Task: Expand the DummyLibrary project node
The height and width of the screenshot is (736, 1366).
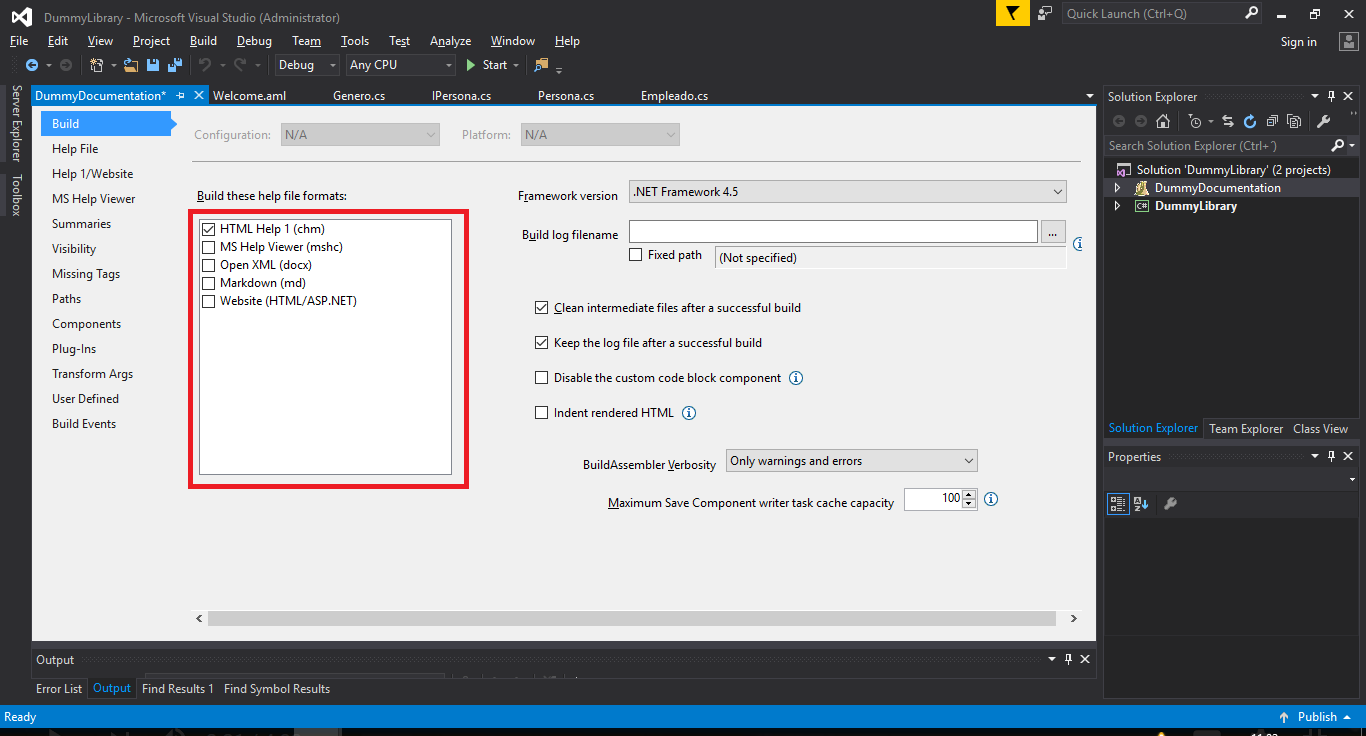Action: pyautogui.click(x=1118, y=206)
